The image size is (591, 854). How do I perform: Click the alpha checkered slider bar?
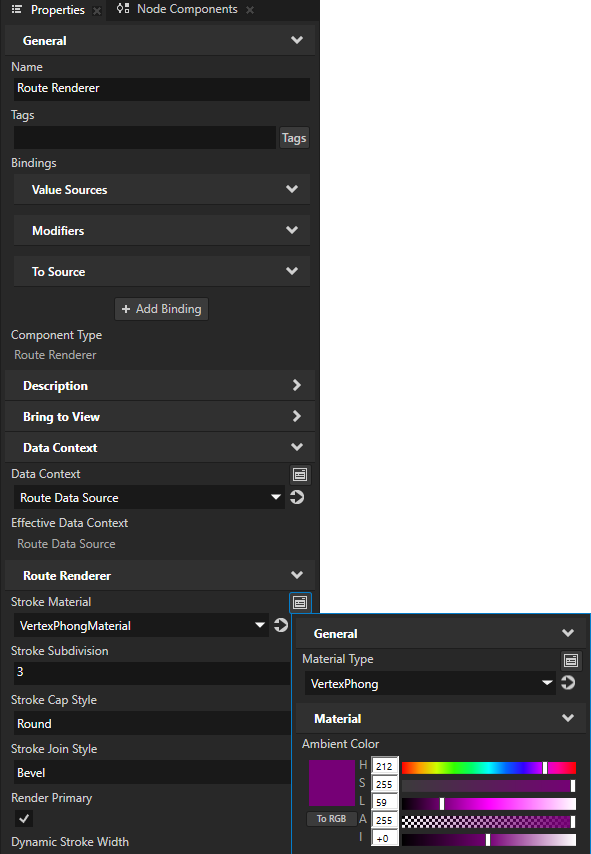pos(489,822)
